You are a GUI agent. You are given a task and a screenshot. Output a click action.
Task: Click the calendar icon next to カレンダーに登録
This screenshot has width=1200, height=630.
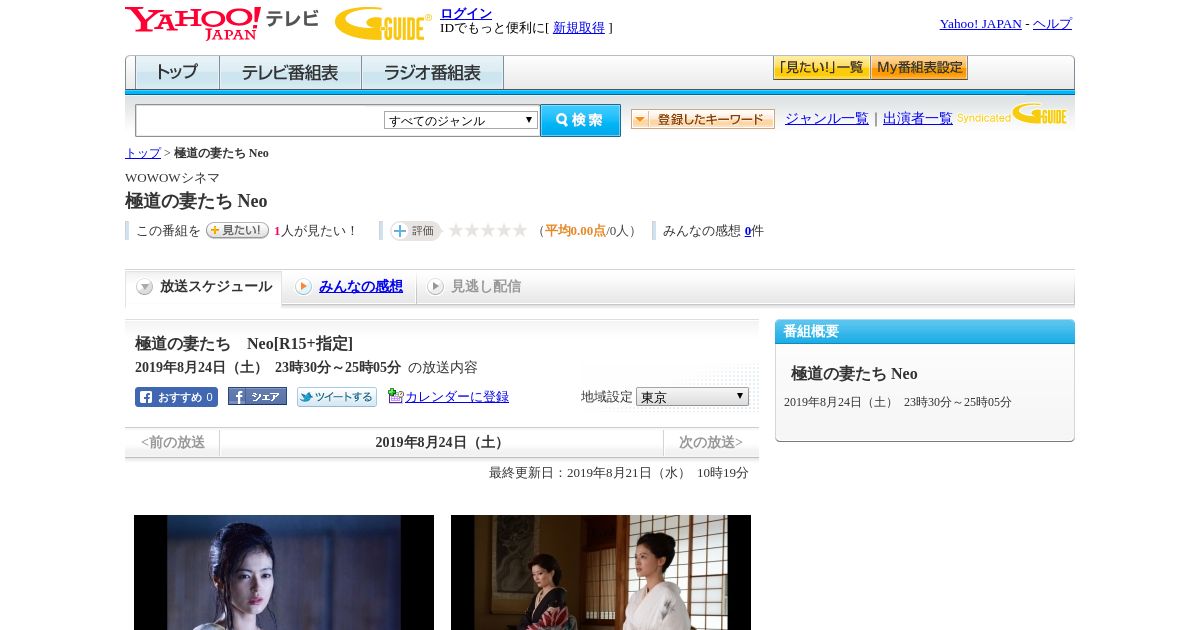[x=395, y=396]
